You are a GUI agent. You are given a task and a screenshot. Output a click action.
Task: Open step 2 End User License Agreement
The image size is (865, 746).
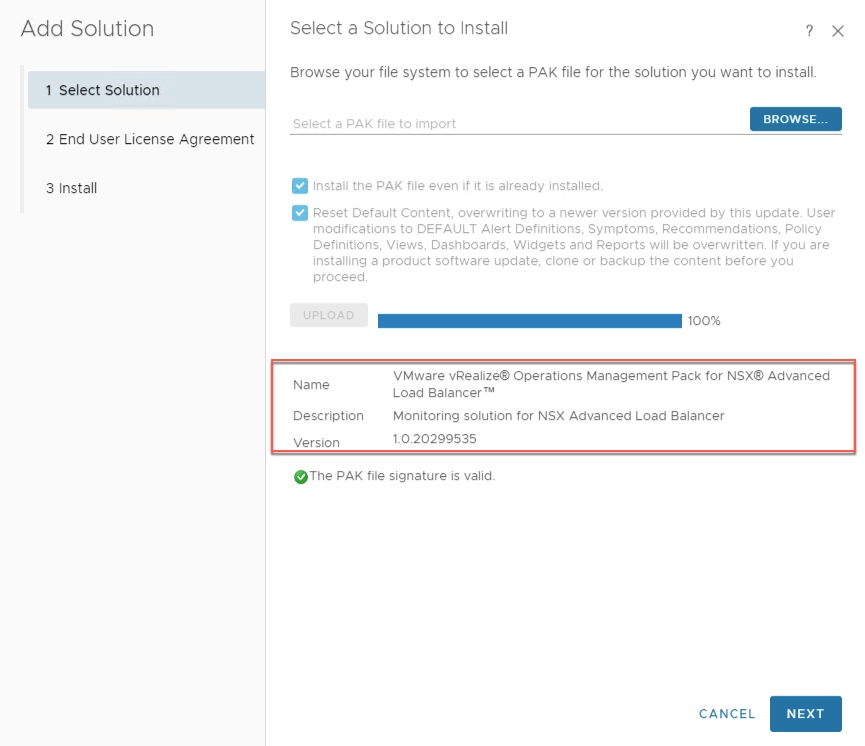(149, 139)
